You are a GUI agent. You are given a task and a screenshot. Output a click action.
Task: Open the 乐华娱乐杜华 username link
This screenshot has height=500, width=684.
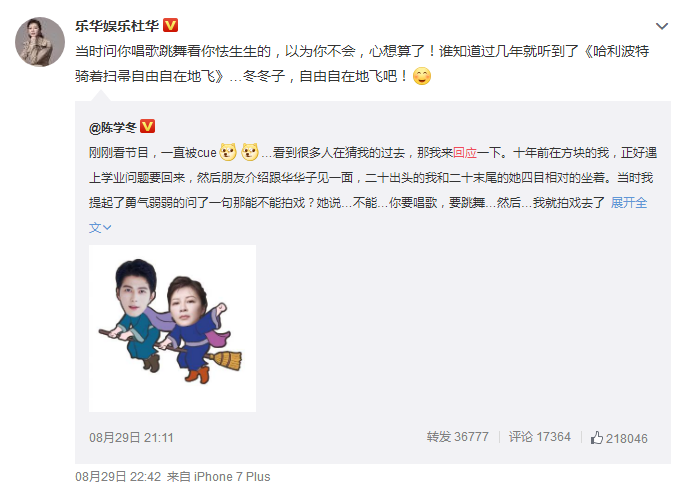(117, 26)
